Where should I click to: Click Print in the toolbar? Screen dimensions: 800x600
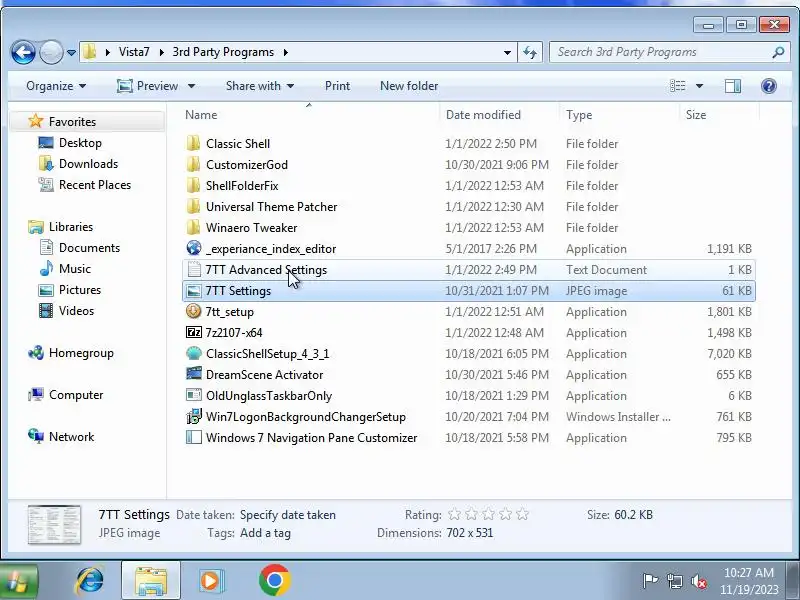[x=337, y=86]
